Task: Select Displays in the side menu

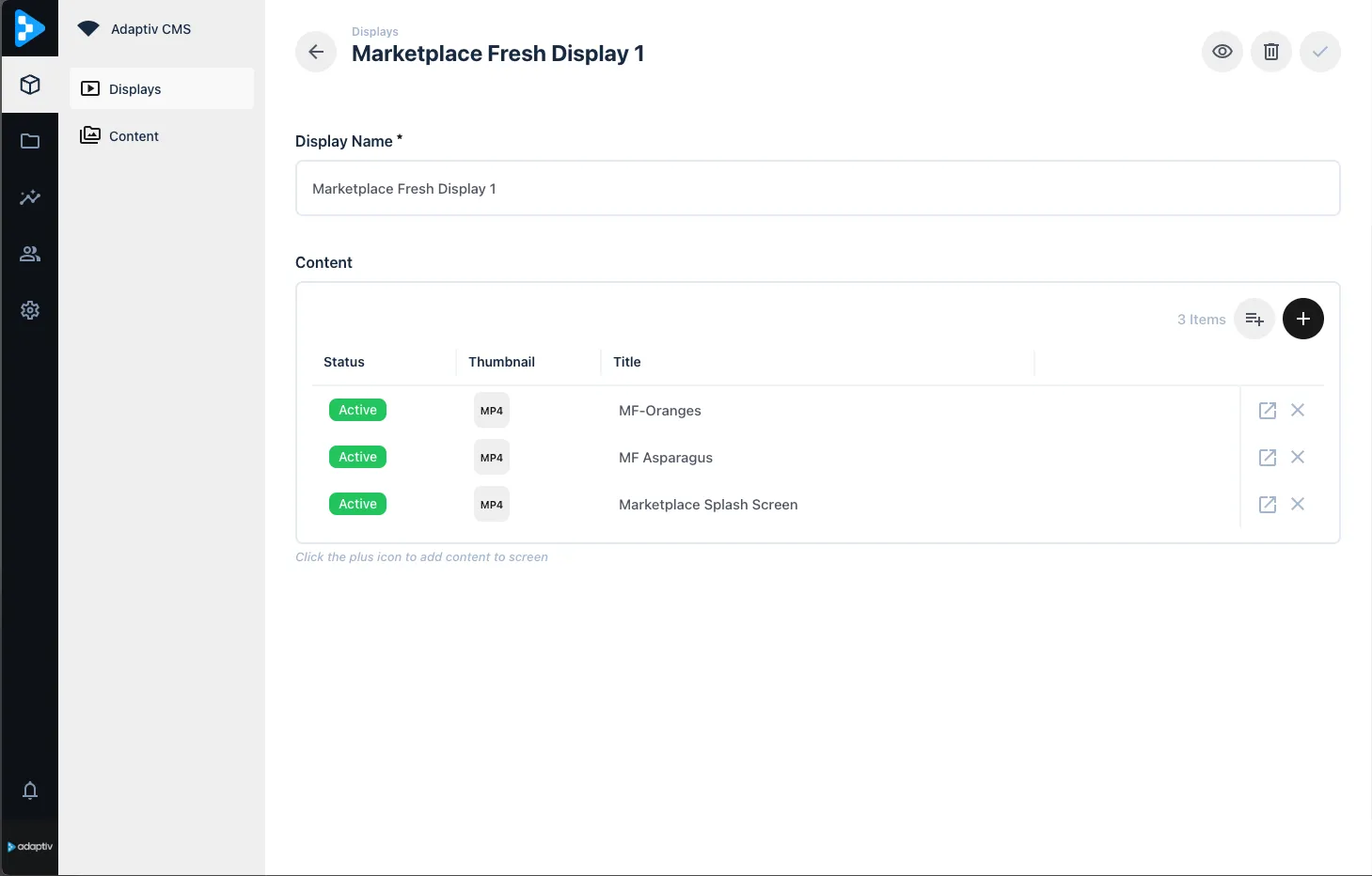Action: point(162,88)
